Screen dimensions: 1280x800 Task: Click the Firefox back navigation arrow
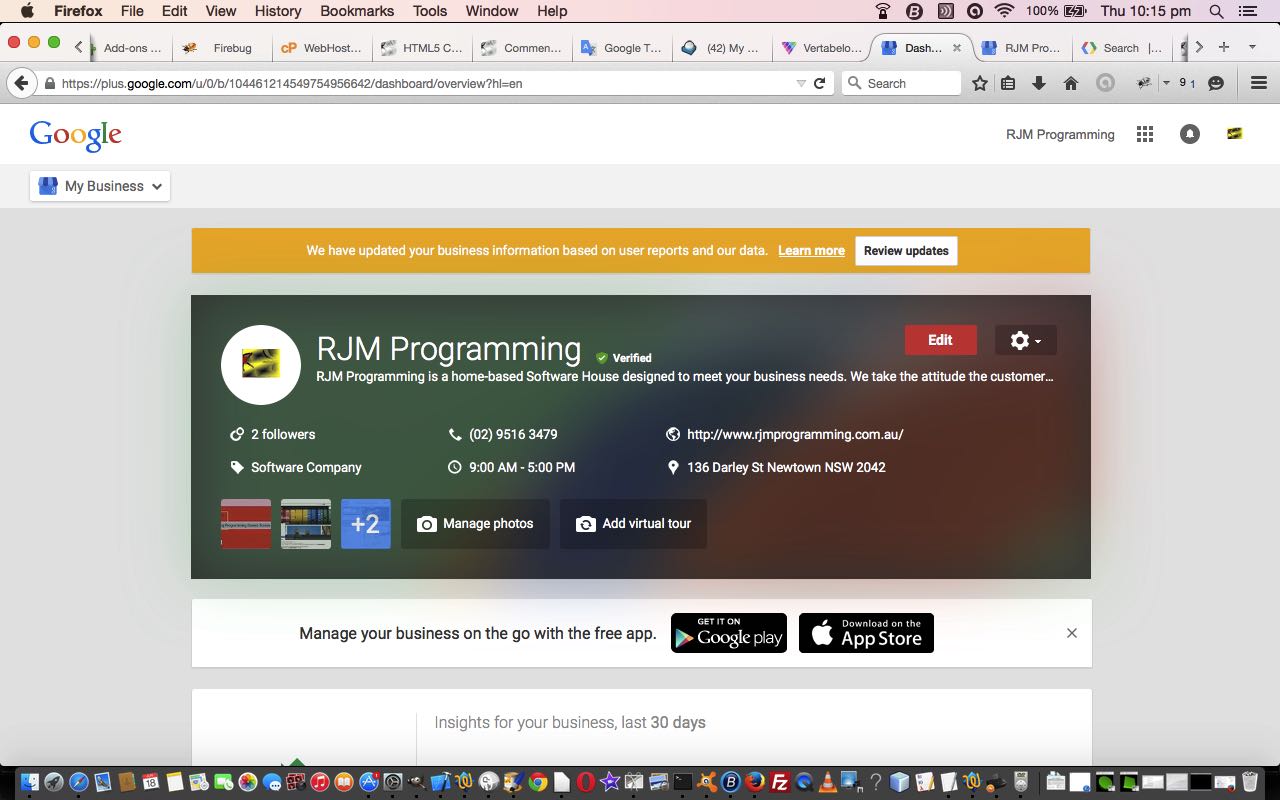point(21,83)
